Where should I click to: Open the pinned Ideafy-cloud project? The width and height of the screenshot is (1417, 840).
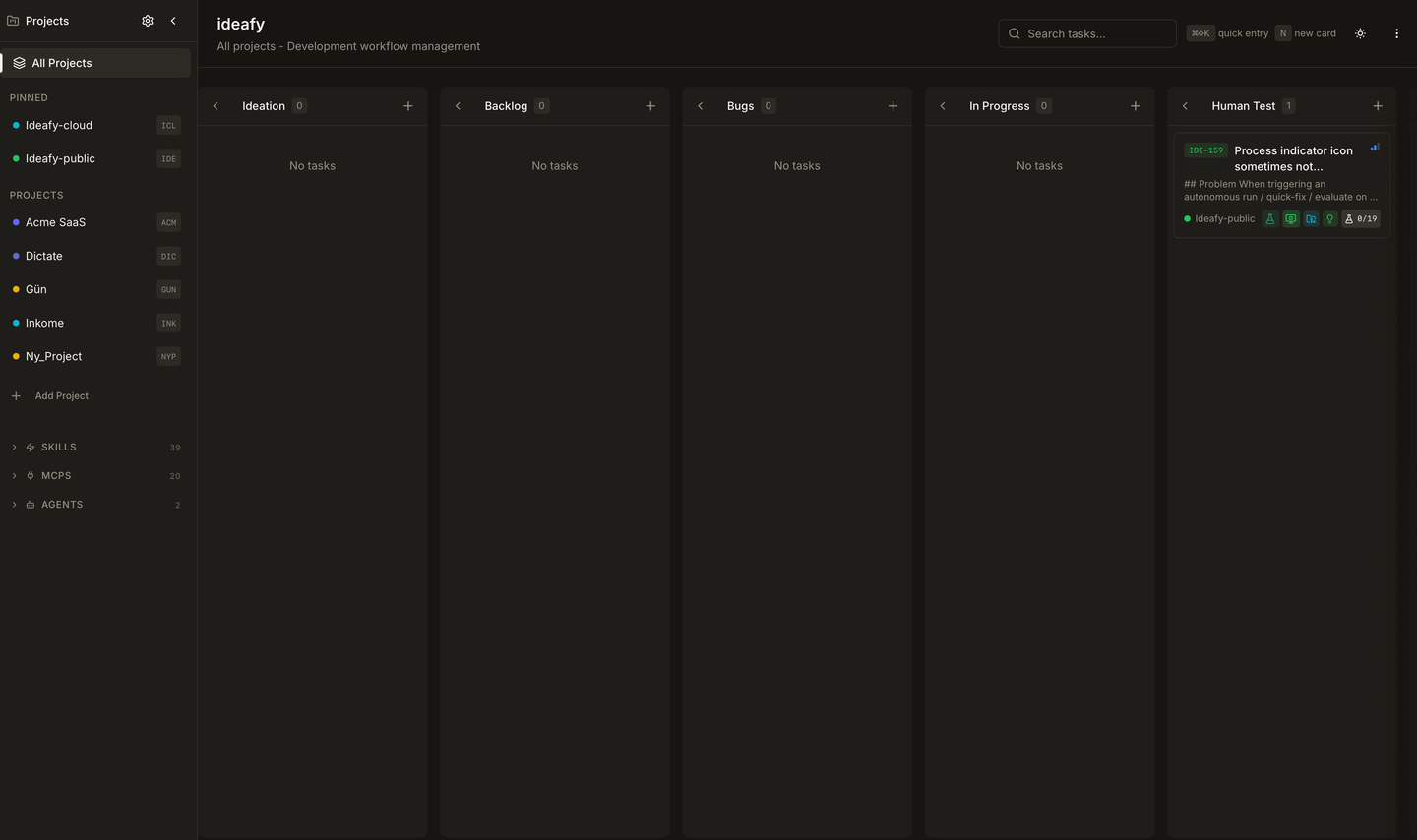coord(95,126)
